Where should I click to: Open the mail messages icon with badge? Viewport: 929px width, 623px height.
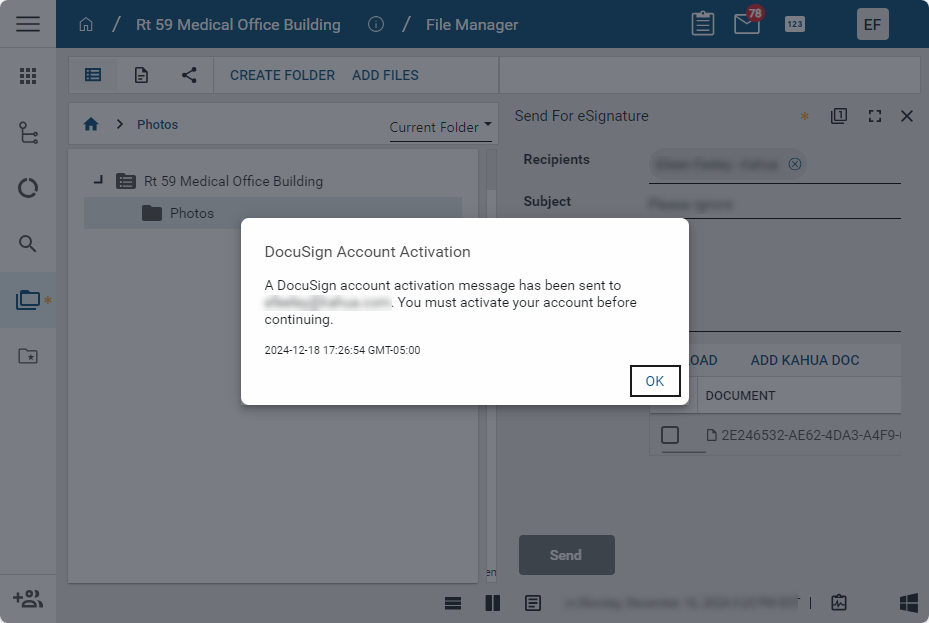(747, 24)
